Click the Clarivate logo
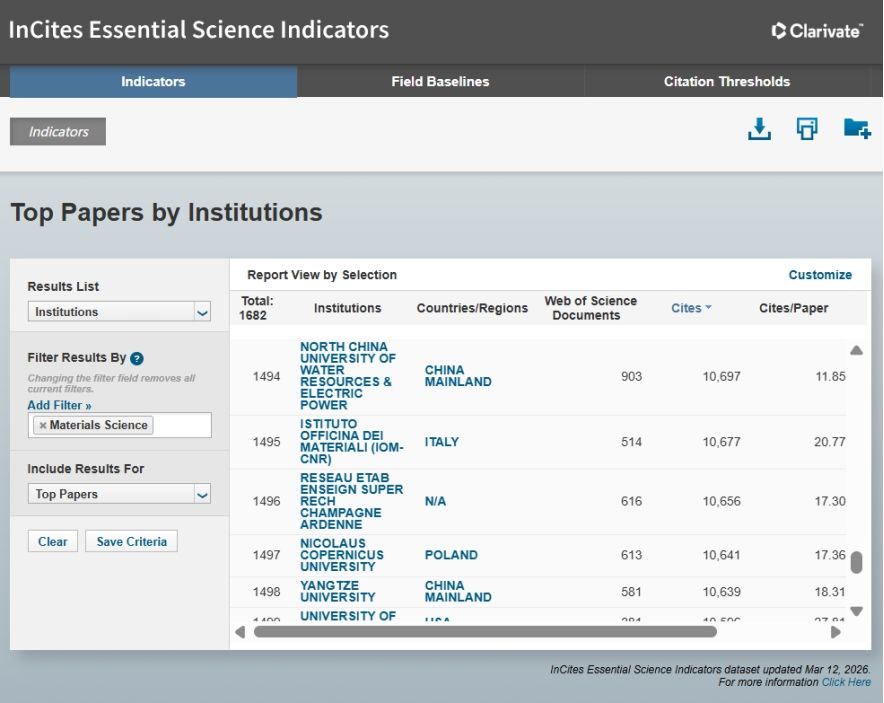The height and width of the screenshot is (703, 884). [816, 31]
